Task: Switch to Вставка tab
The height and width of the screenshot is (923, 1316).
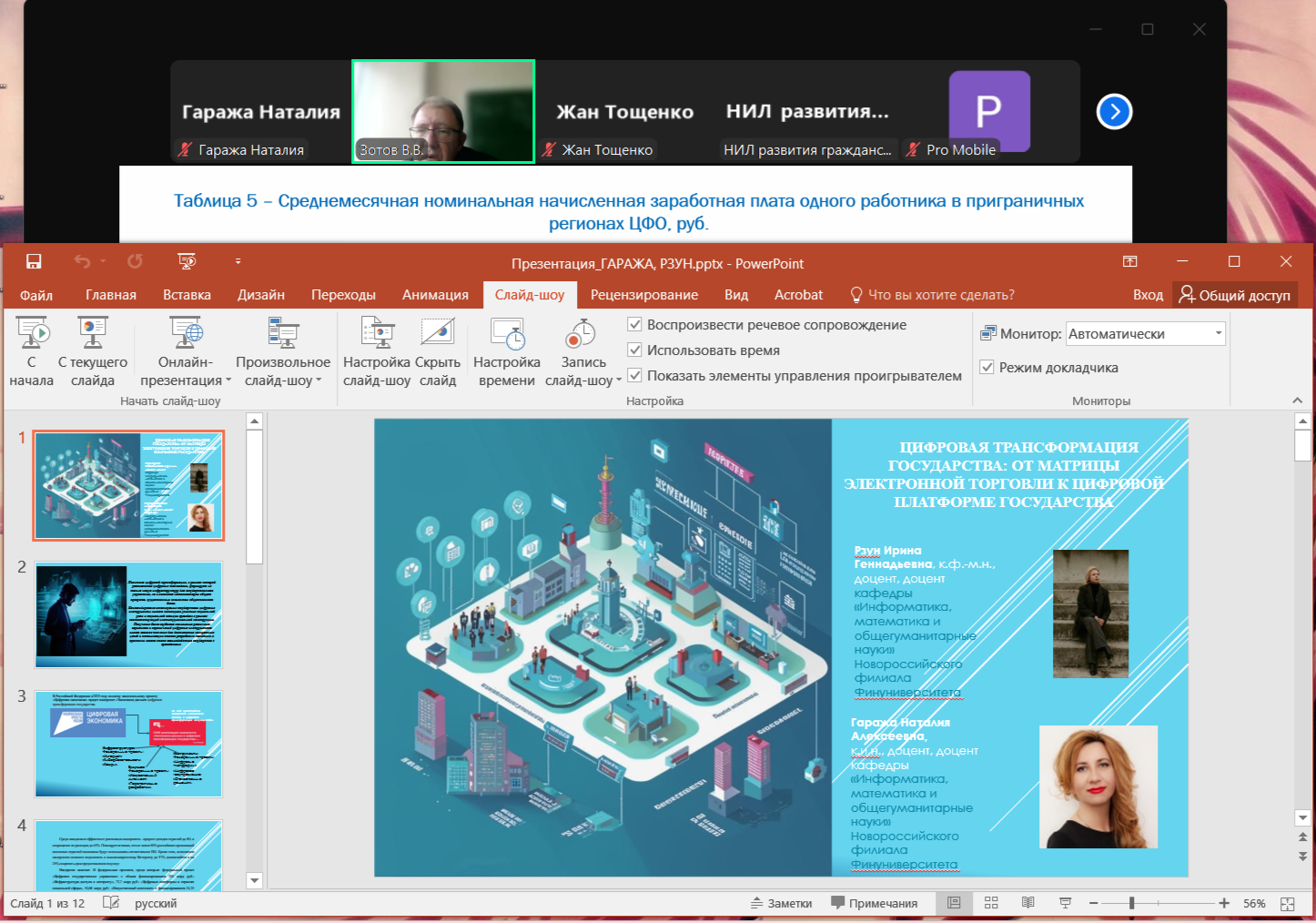Action: 187,295
